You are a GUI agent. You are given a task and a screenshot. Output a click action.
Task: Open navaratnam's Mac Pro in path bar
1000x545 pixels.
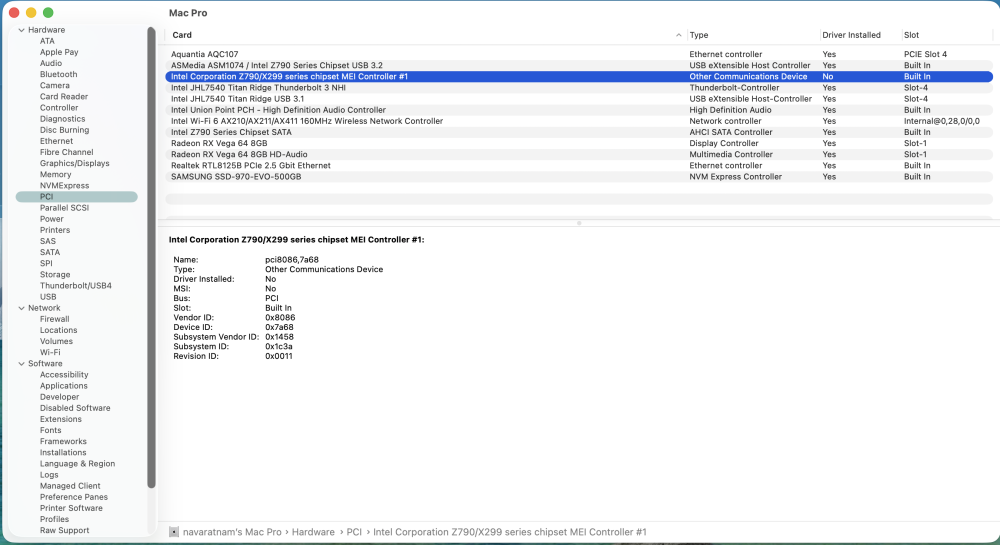point(232,532)
